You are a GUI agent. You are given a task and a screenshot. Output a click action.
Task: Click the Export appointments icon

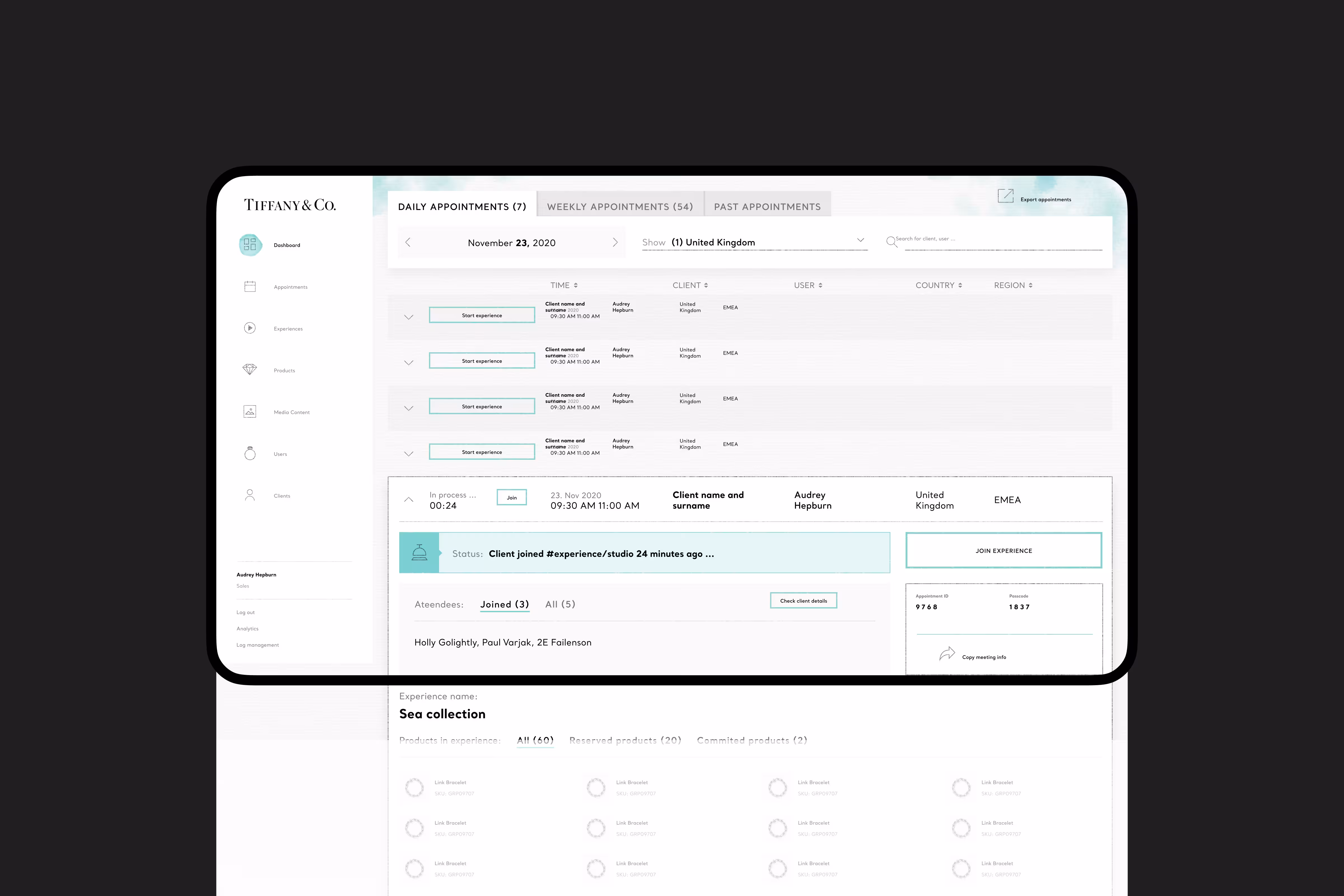[x=1005, y=196]
